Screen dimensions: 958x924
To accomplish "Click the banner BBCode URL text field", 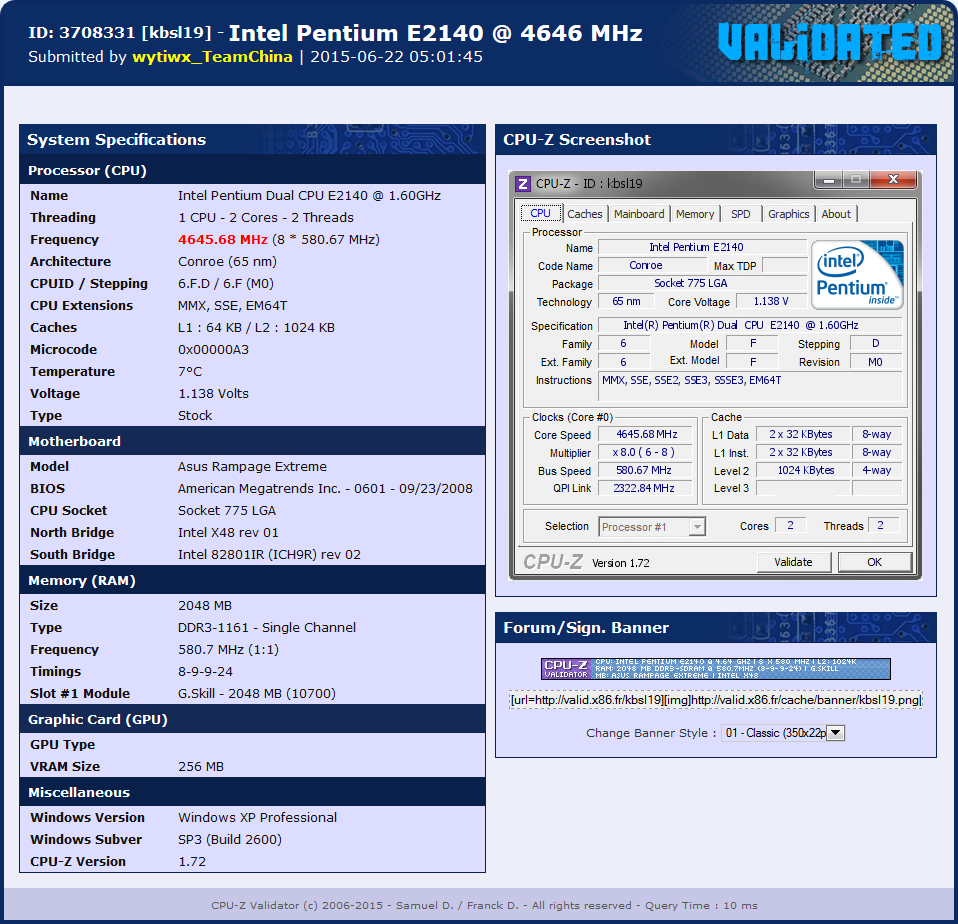I will click(x=715, y=700).
